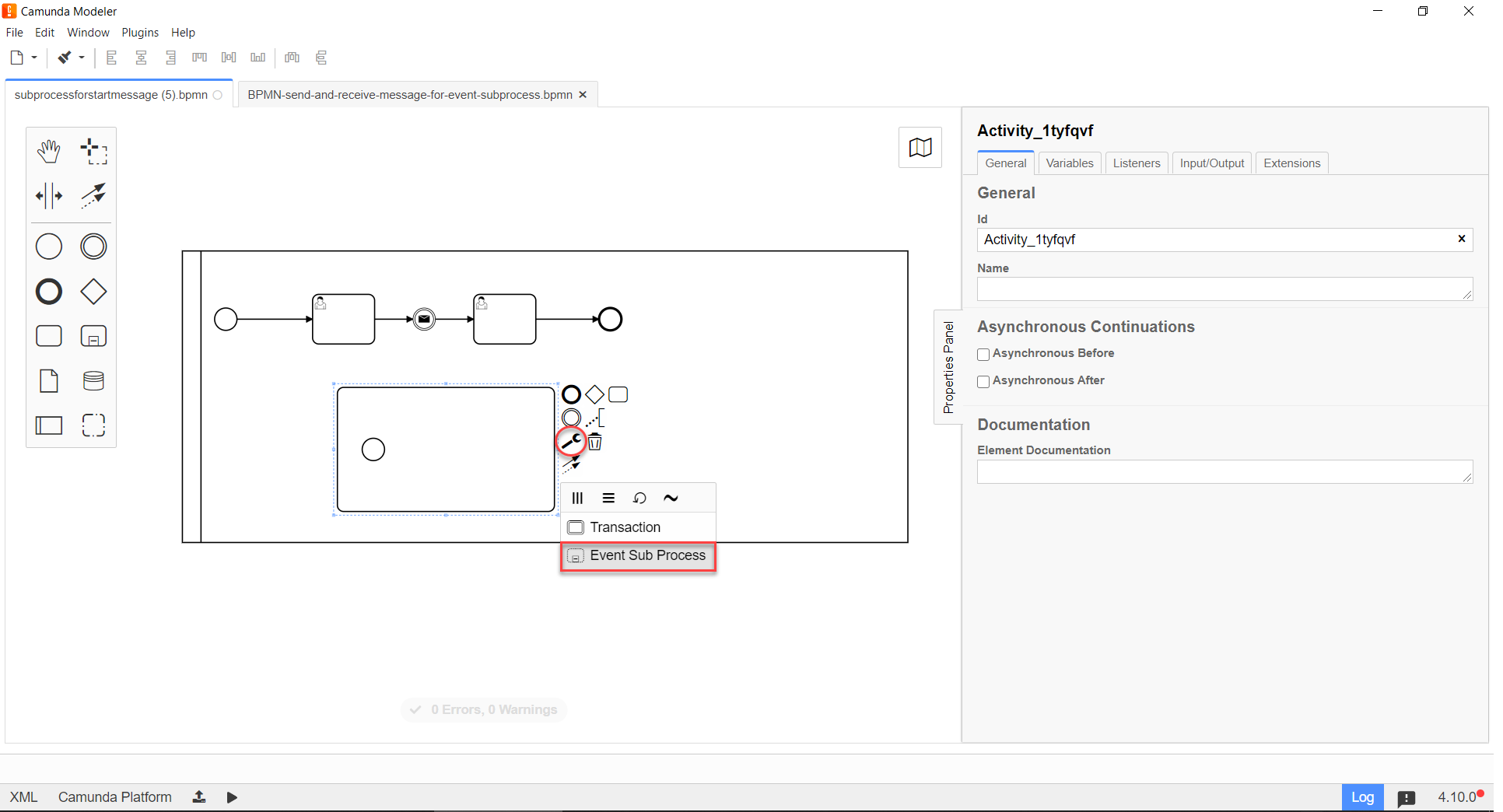Image resolution: width=1503 pixels, height=812 pixels.
Task: Choose Transaction from replace menu
Action: click(x=638, y=527)
